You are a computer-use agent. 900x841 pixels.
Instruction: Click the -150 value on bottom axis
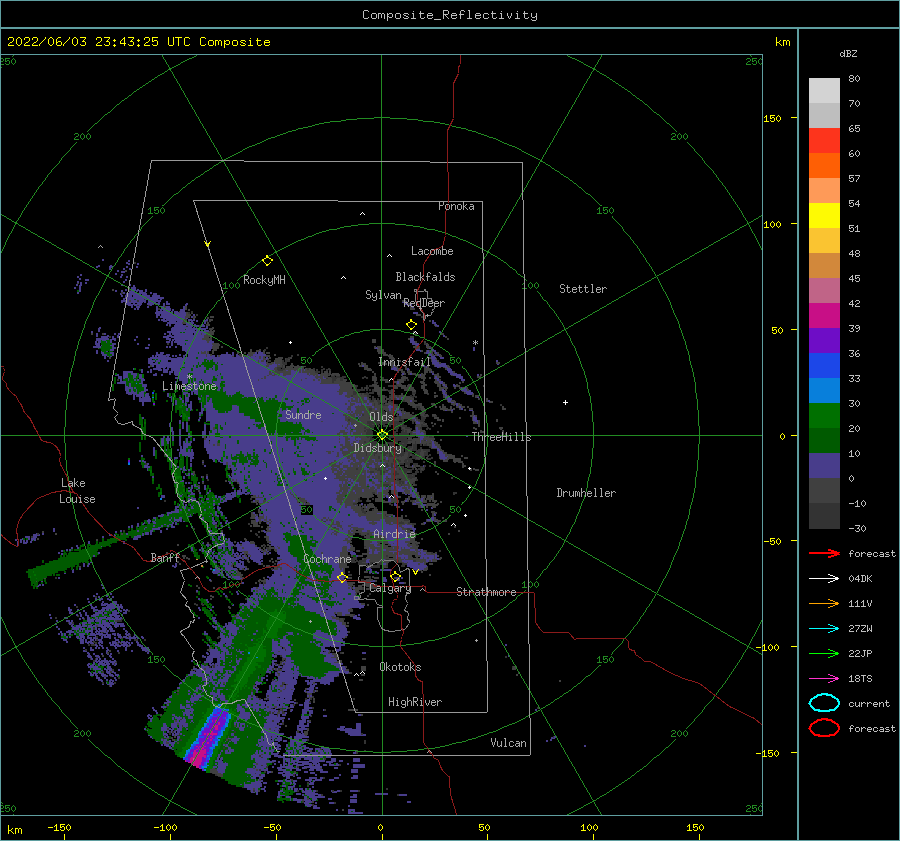coord(59,827)
